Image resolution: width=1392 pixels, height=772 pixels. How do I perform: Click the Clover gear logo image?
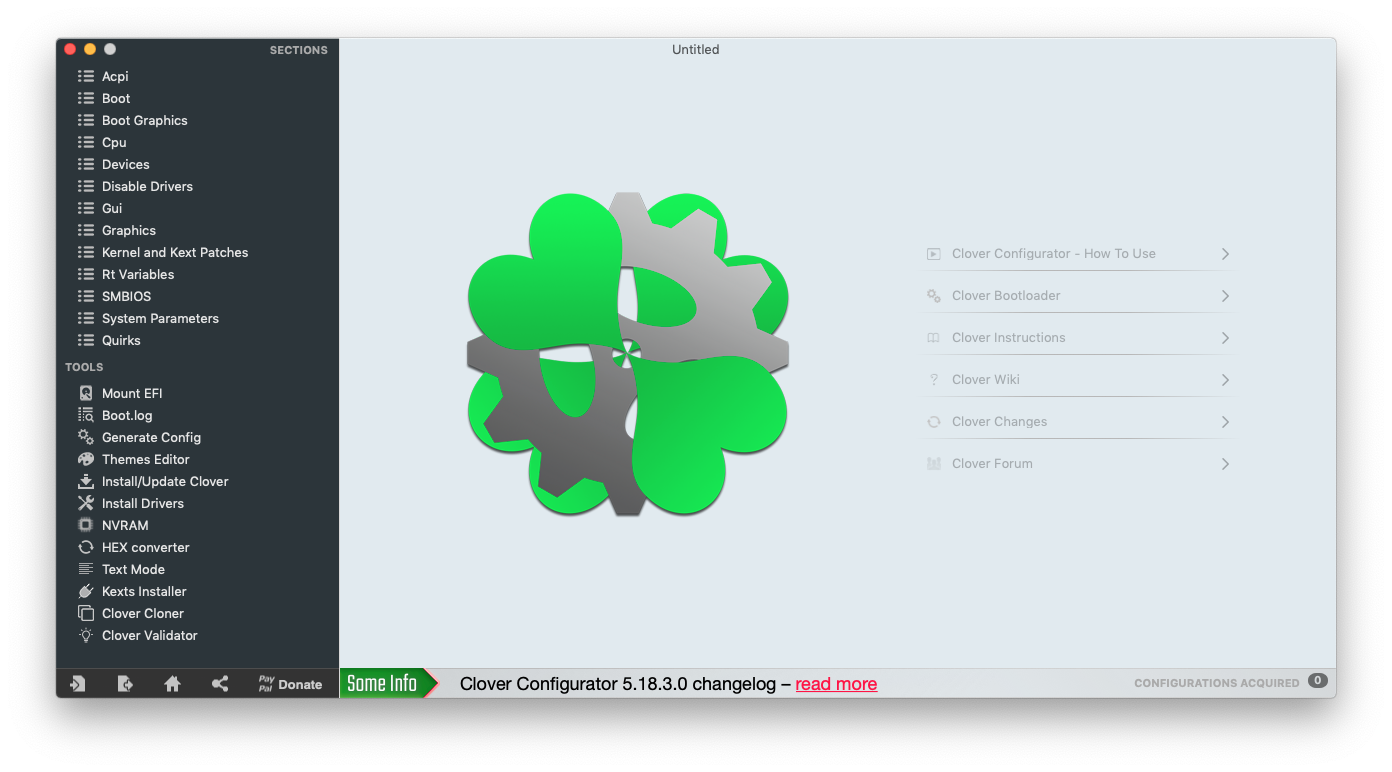628,354
